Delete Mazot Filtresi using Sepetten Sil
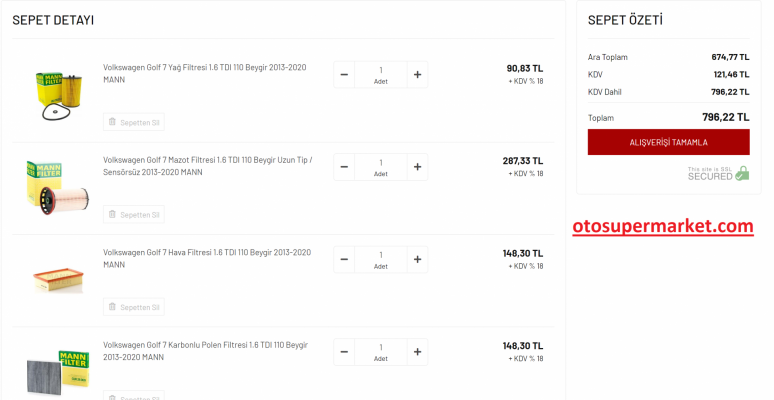 [x=134, y=214]
